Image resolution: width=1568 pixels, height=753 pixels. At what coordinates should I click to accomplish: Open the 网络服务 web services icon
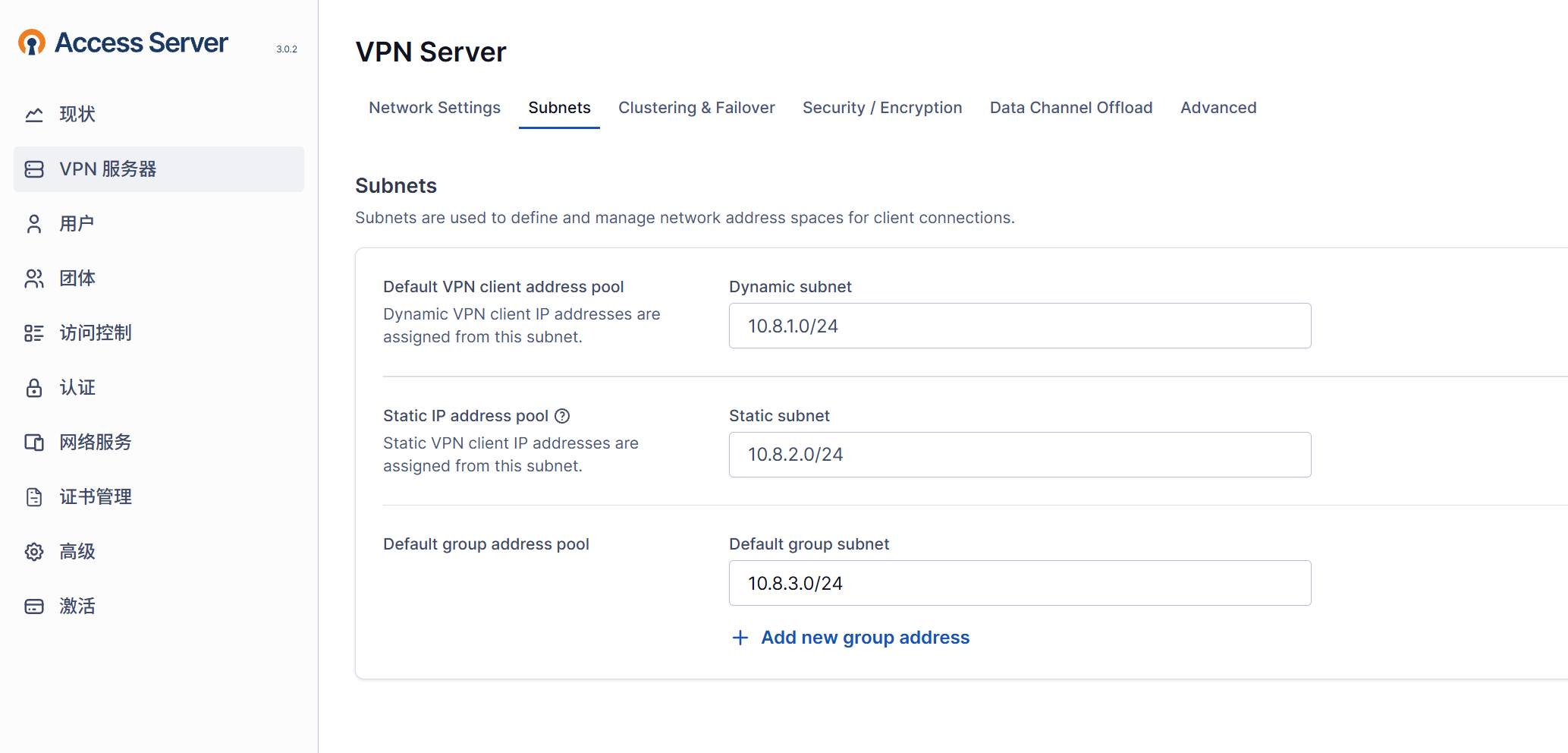(x=34, y=443)
